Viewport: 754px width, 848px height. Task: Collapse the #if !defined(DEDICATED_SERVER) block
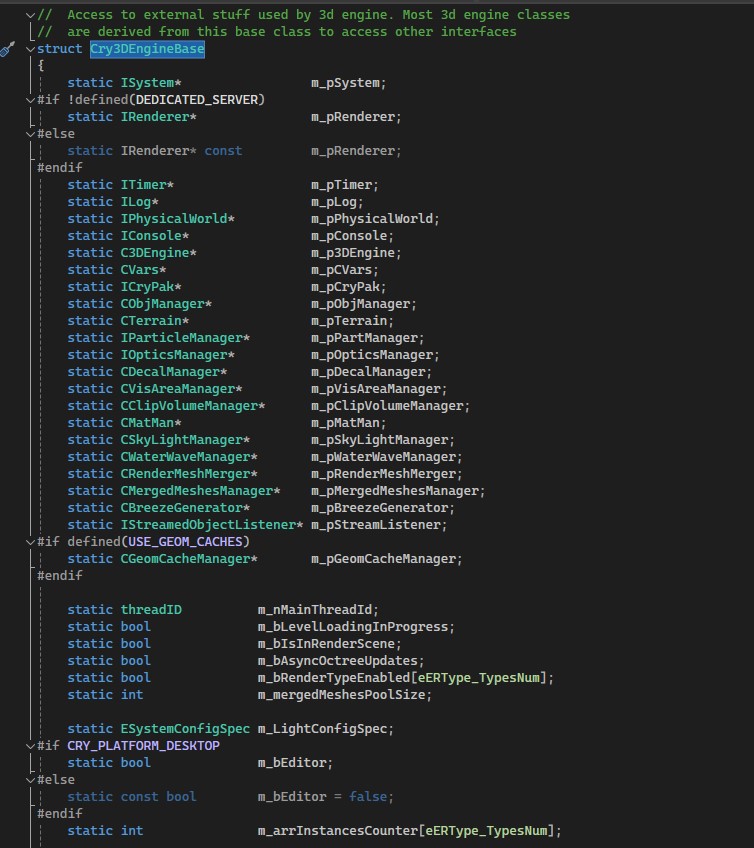(x=29, y=100)
